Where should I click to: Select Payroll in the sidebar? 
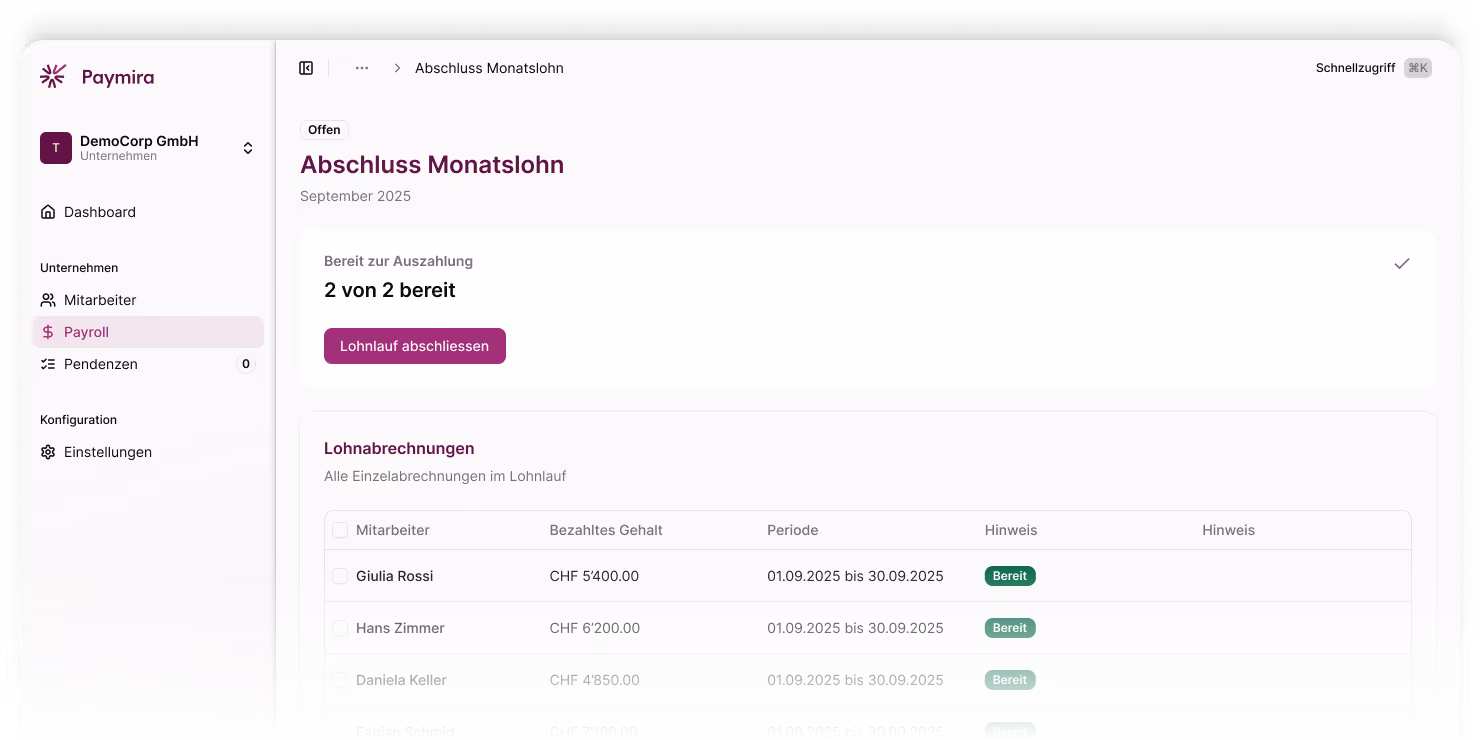pyautogui.click(x=148, y=332)
